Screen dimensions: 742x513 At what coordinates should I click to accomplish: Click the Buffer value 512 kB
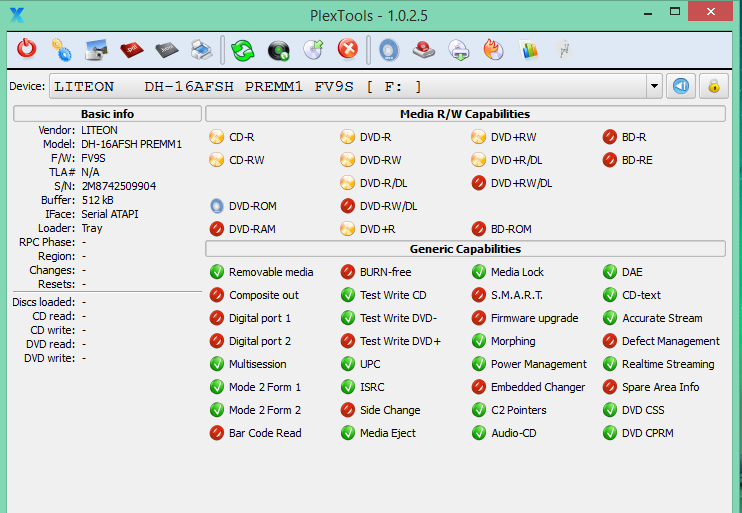(97, 200)
